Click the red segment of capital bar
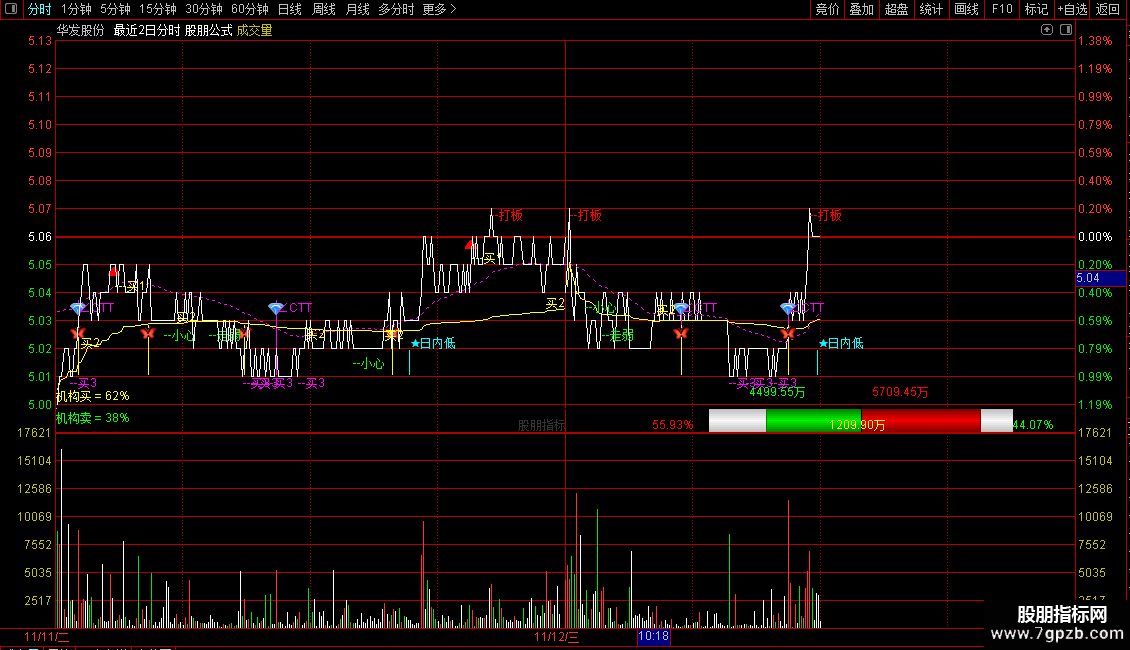 (921, 421)
